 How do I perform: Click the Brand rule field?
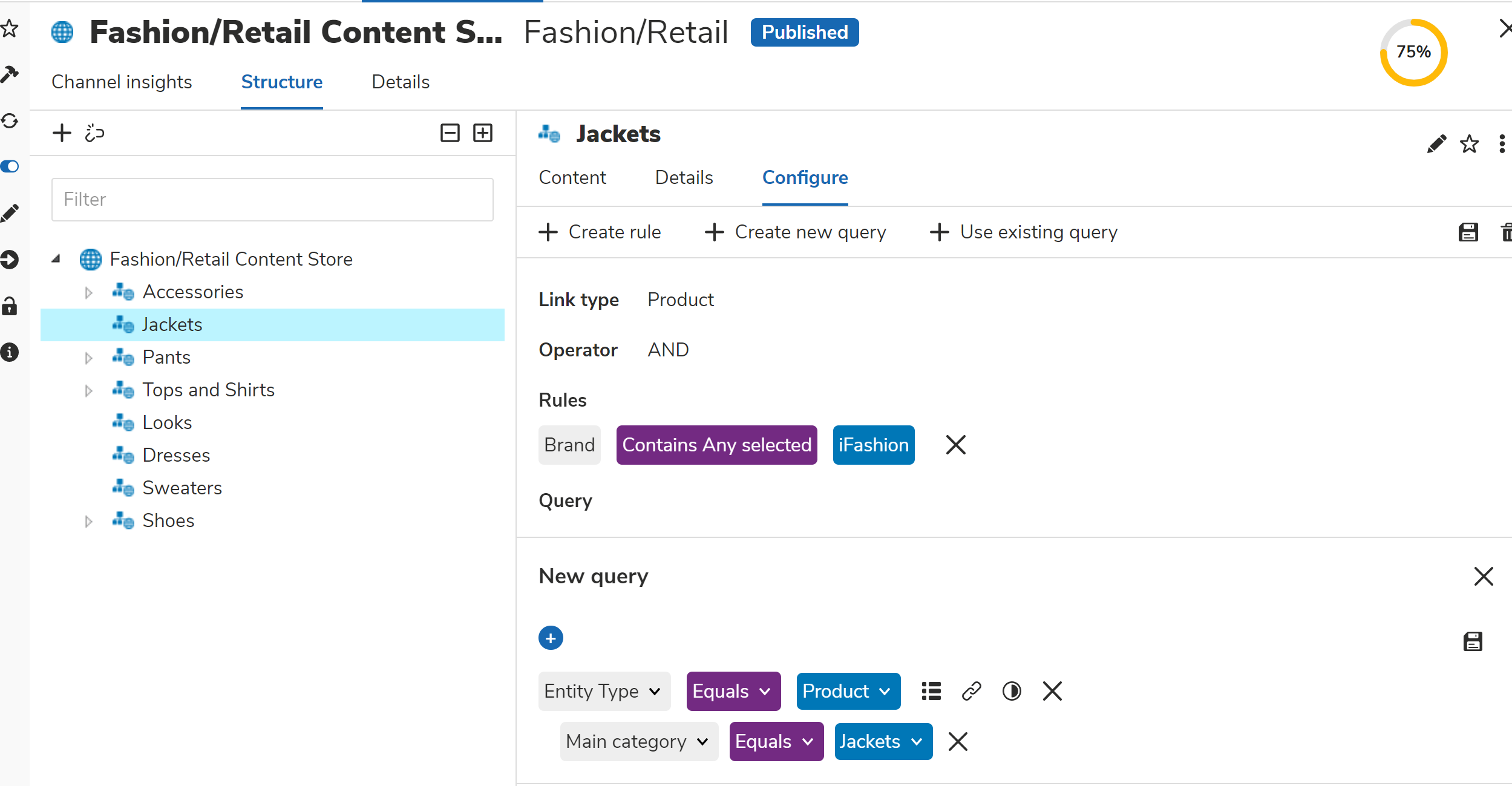coord(569,445)
